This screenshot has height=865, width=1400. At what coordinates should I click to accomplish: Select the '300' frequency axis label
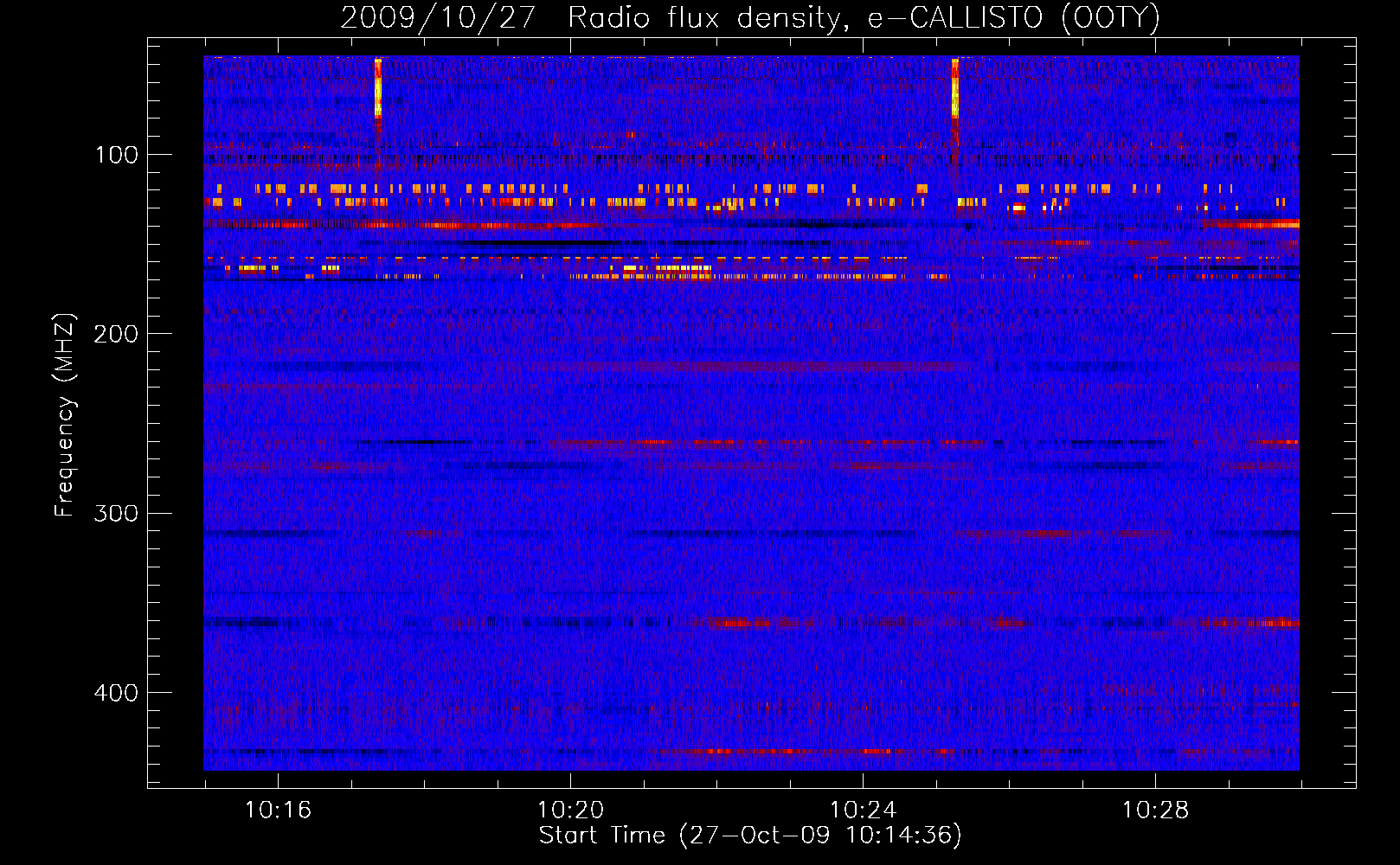click(116, 513)
